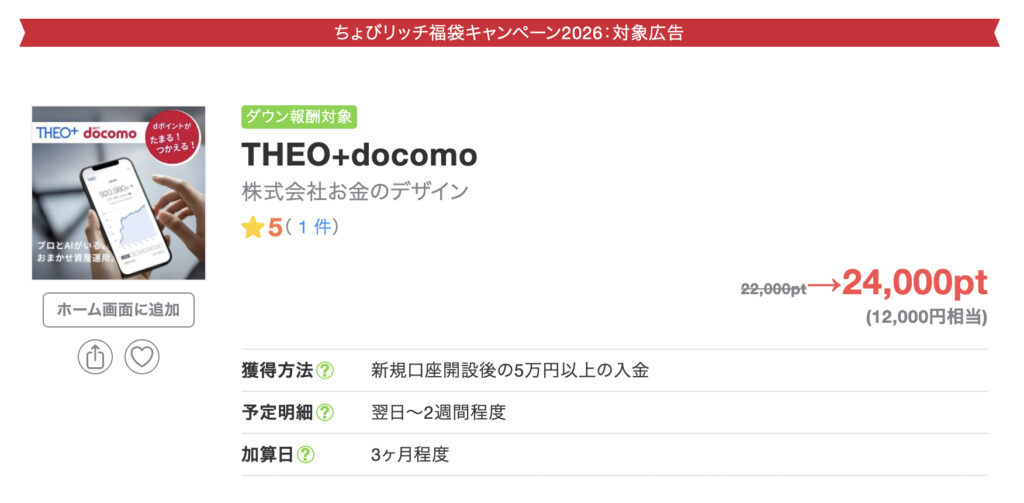
Task: Click the THEO+docomo title heading
Action: tap(359, 155)
